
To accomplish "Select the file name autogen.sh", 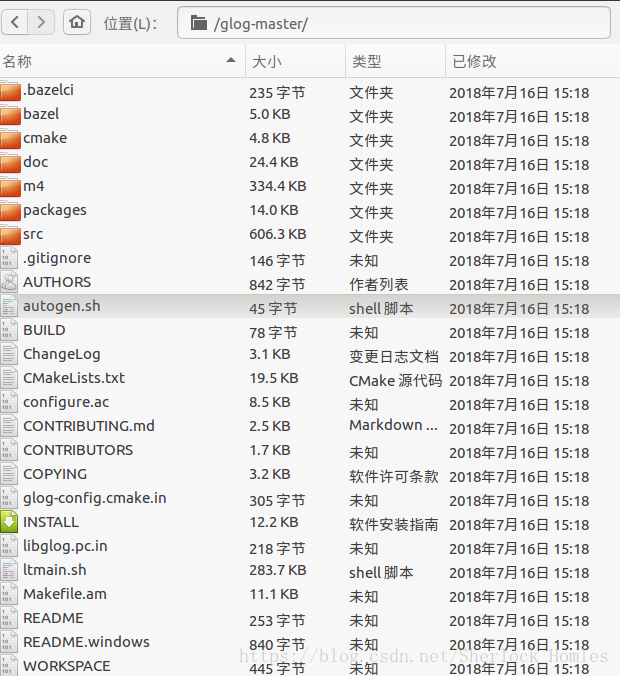I will 62,306.
